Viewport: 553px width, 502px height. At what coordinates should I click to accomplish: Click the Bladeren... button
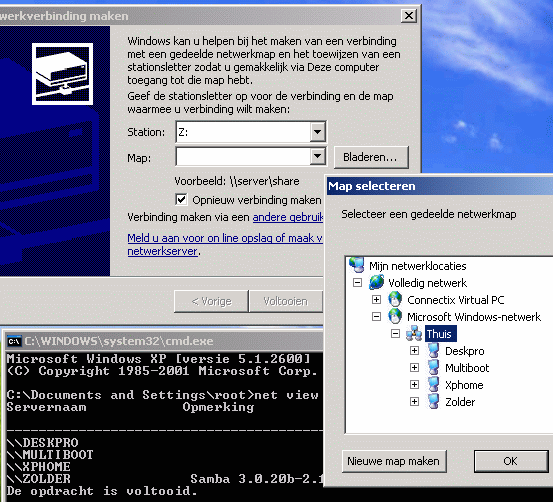[371, 157]
